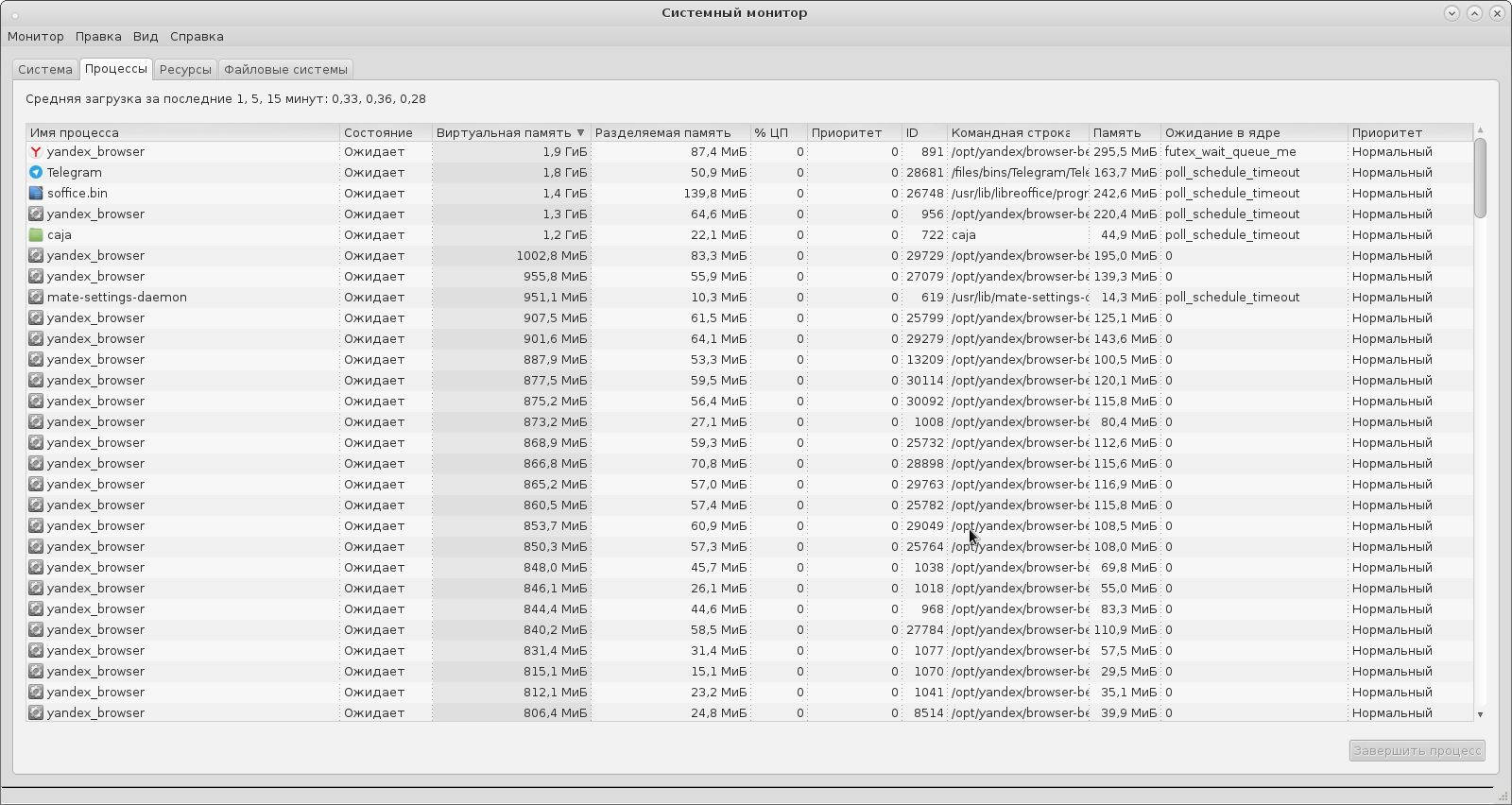Click the load average text line

coord(226,99)
